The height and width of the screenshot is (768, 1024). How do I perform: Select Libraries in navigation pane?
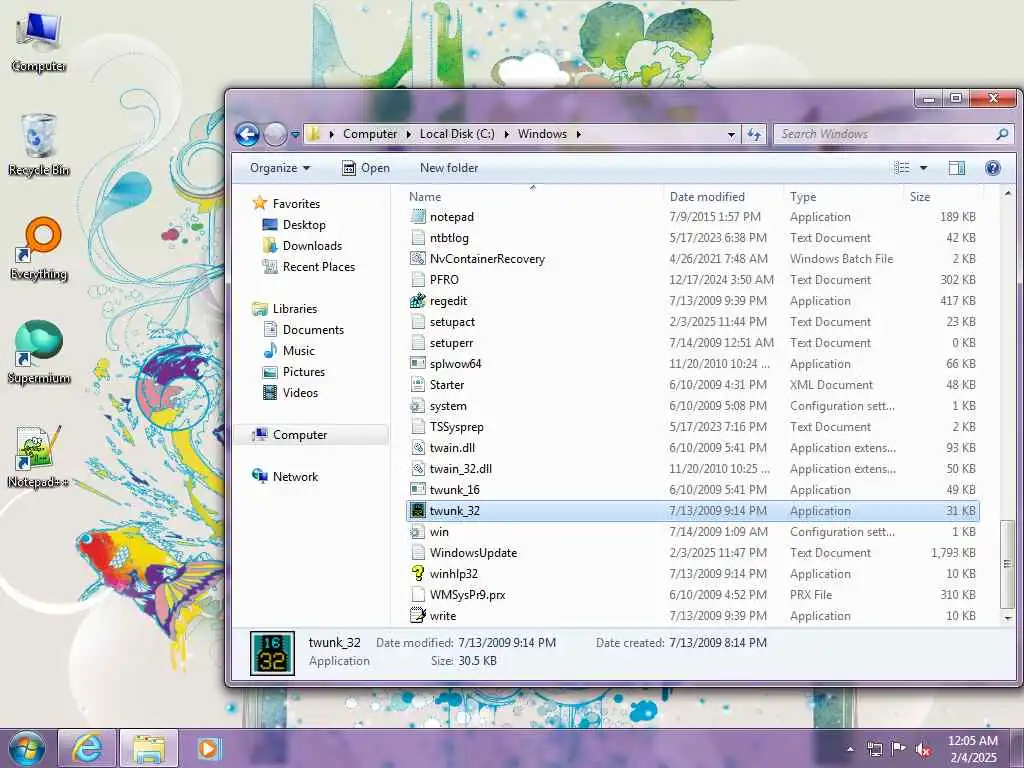pyautogui.click(x=285, y=309)
